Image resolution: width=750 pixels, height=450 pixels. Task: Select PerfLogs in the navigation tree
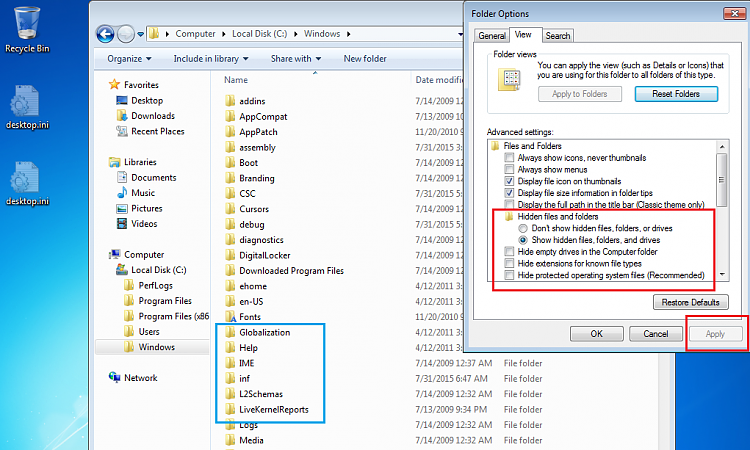coord(155,285)
